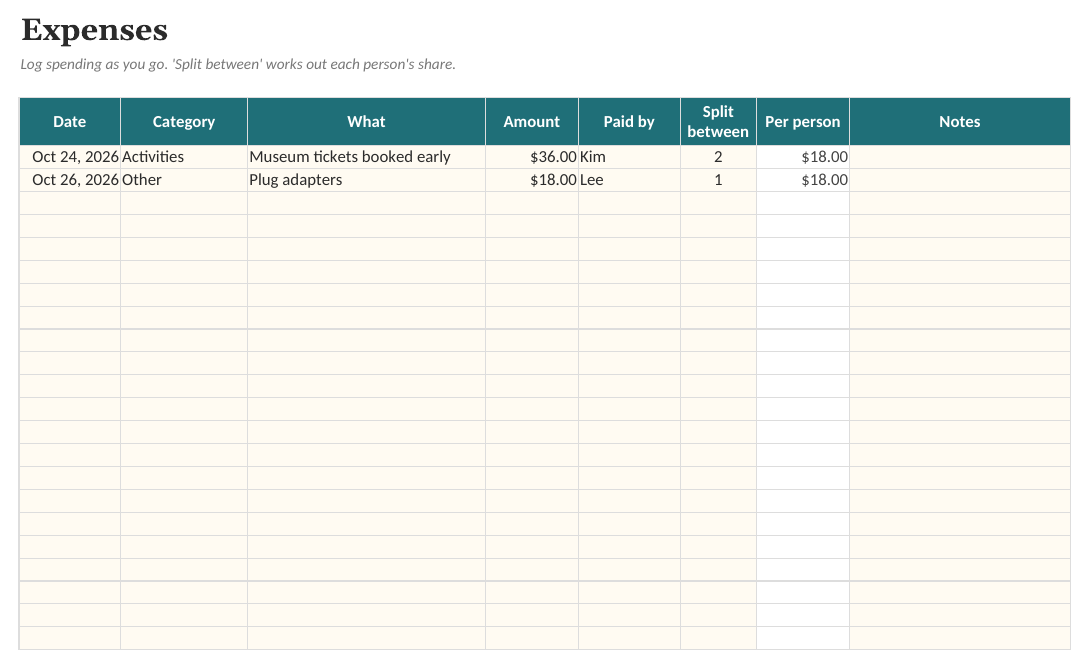
Task: Click the What column header
Action: tap(366, 122)
